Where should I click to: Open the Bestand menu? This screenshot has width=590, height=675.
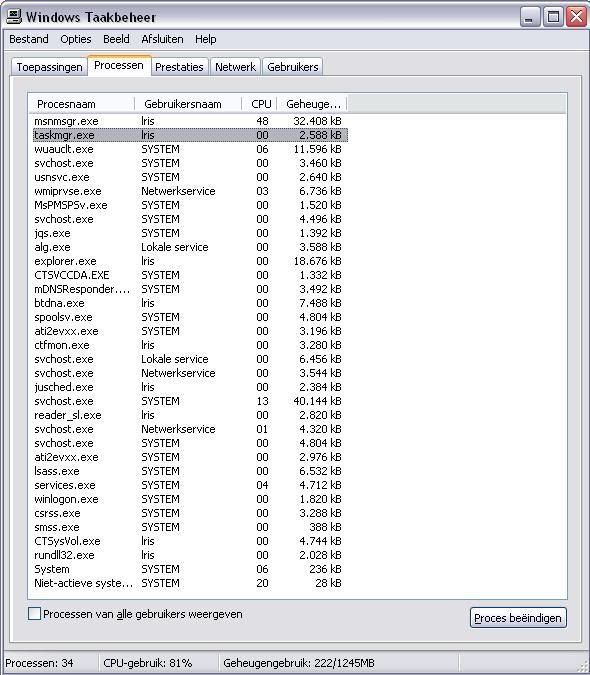[x=29, y=39]
